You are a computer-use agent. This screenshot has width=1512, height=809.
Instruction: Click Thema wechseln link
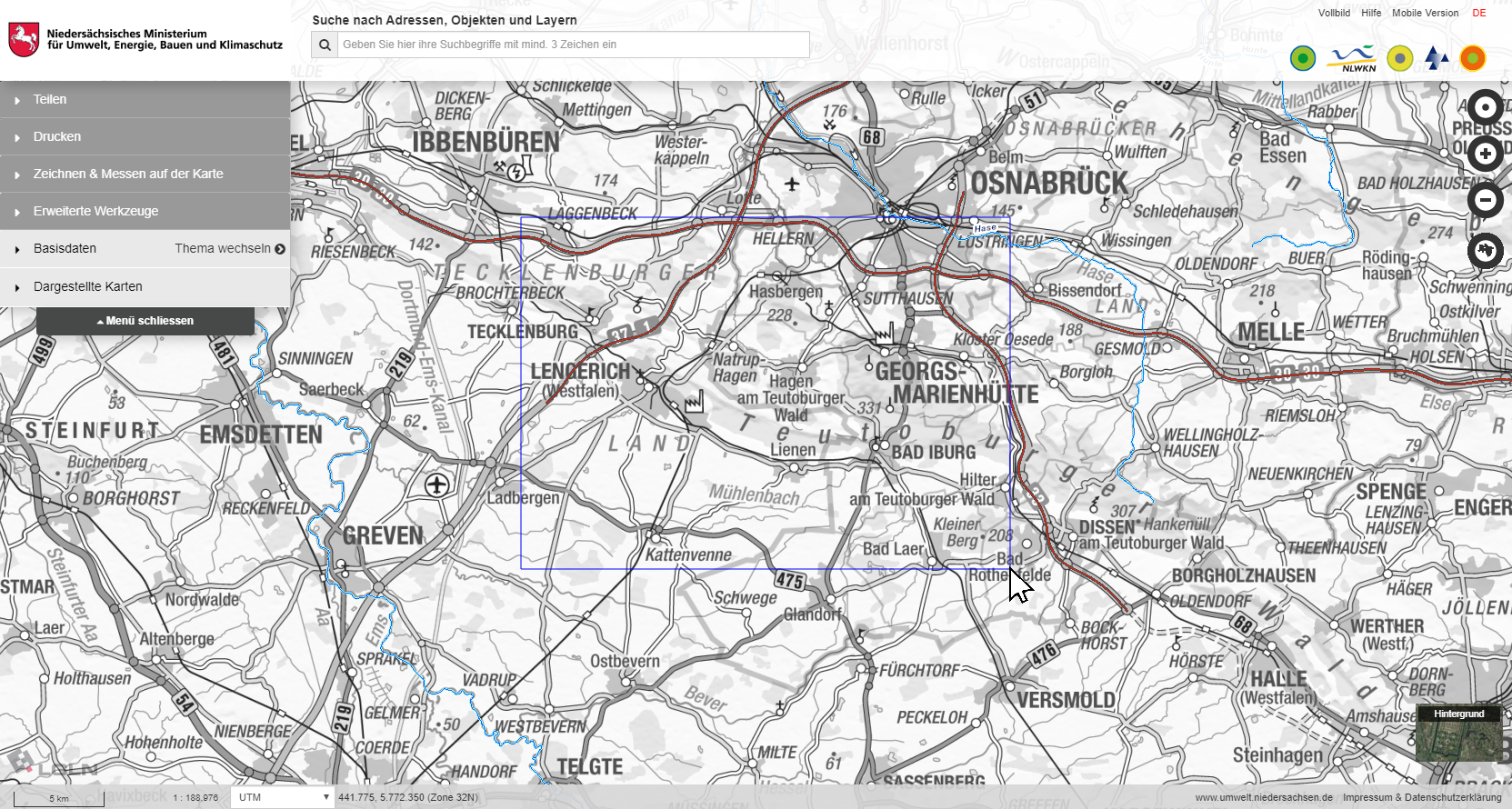tap(223, 248)
